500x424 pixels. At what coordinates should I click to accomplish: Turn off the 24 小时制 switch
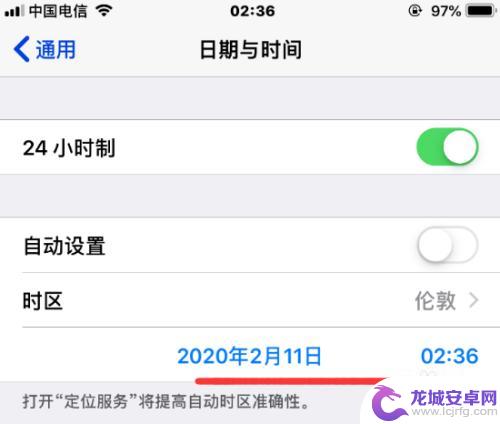click(447, 147)
